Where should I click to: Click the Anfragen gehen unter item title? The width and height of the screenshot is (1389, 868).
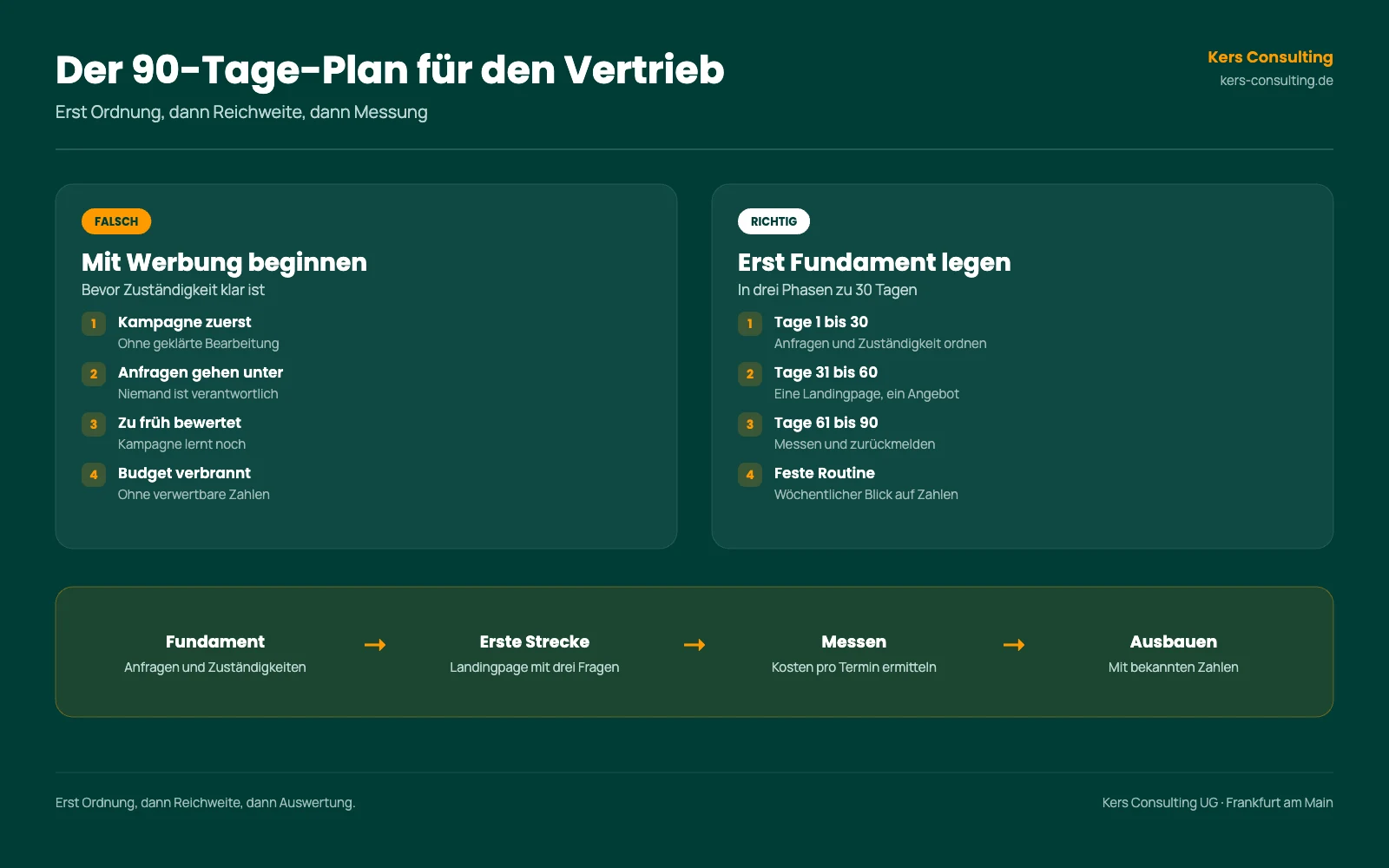click(x=201, y=372)
